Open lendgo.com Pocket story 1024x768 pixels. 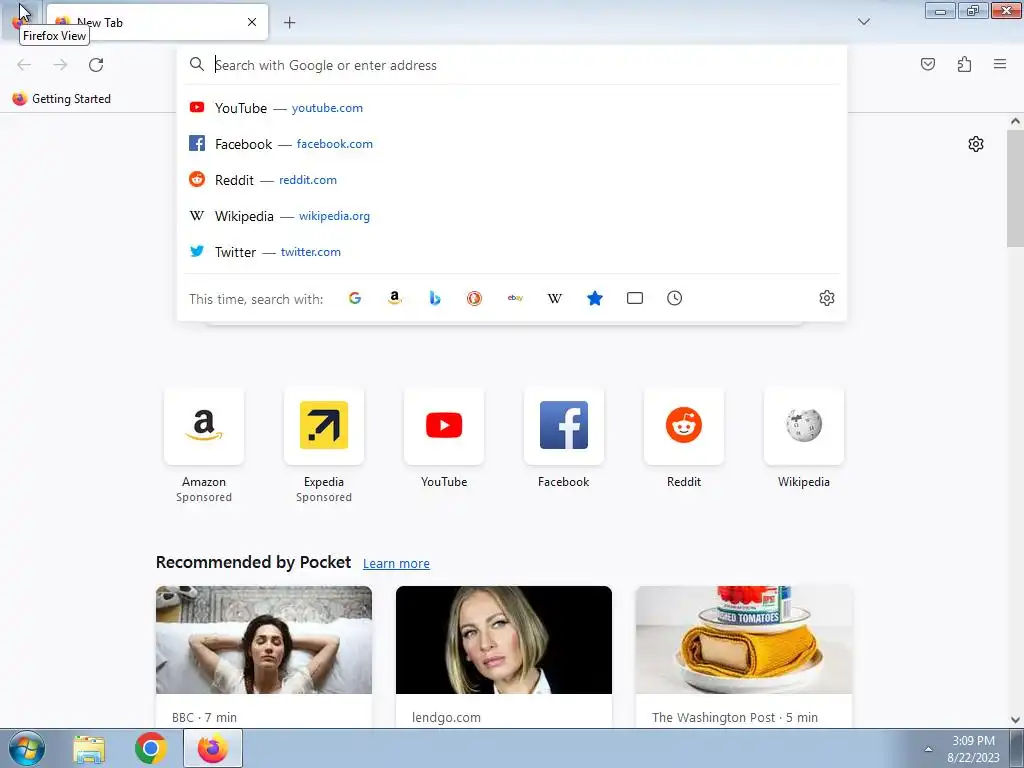504,656
